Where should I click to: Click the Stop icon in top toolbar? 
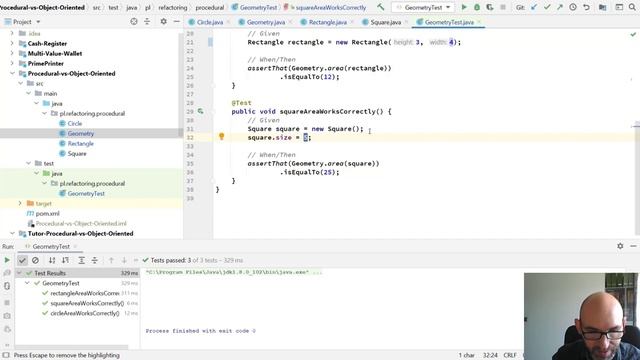pyautogui.click(x=503, y=7)
